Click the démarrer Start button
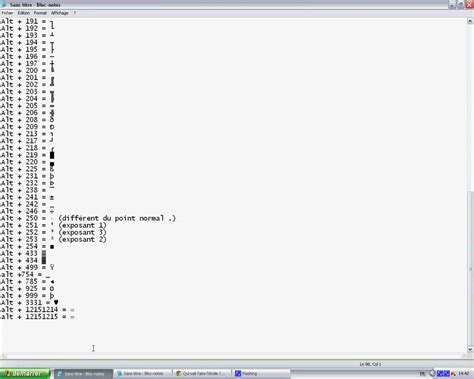The image size is (474, 379). [x=25, y=374]
